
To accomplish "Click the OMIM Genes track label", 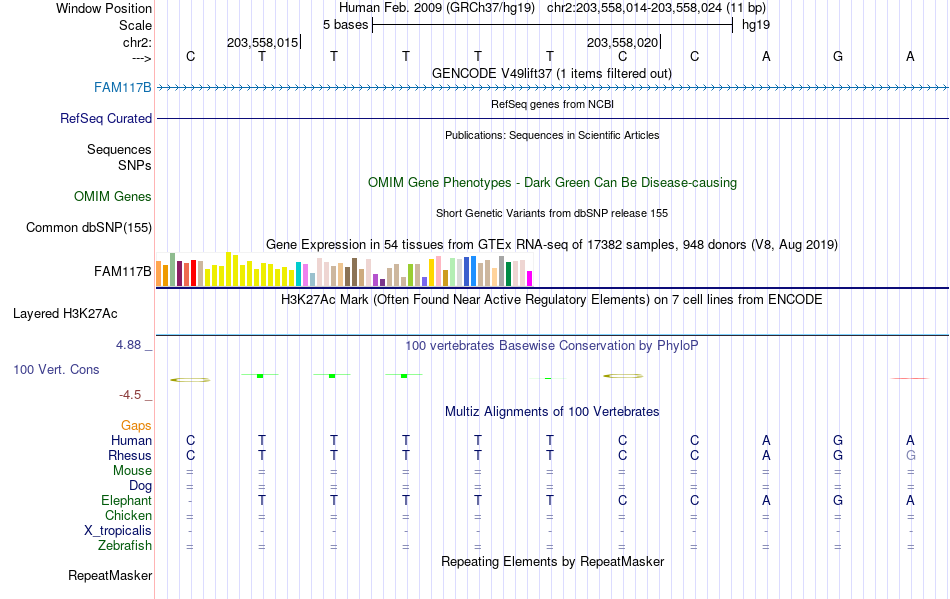I will click(x=112, y=197).
